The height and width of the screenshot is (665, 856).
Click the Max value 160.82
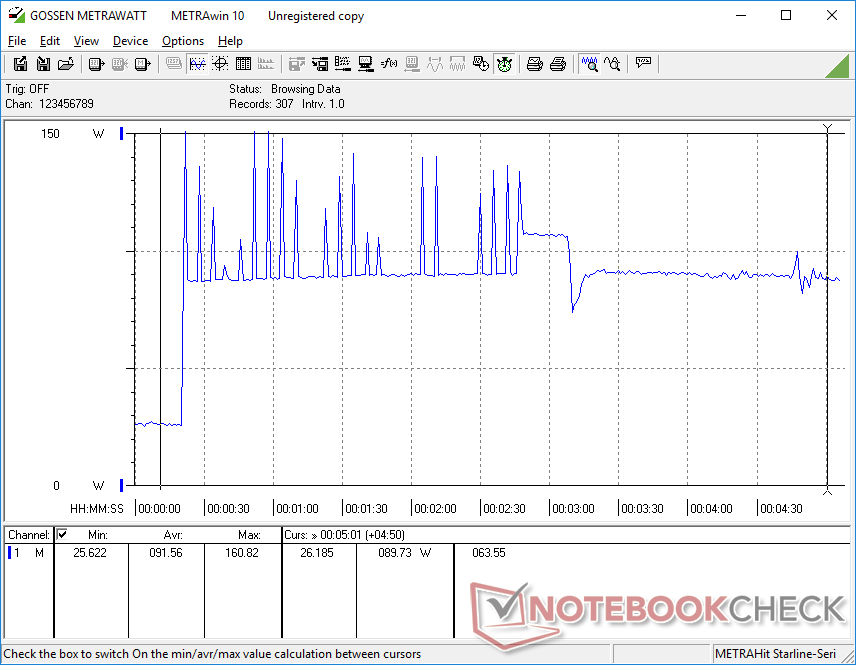pyautogui.click(x=242, y=553)
